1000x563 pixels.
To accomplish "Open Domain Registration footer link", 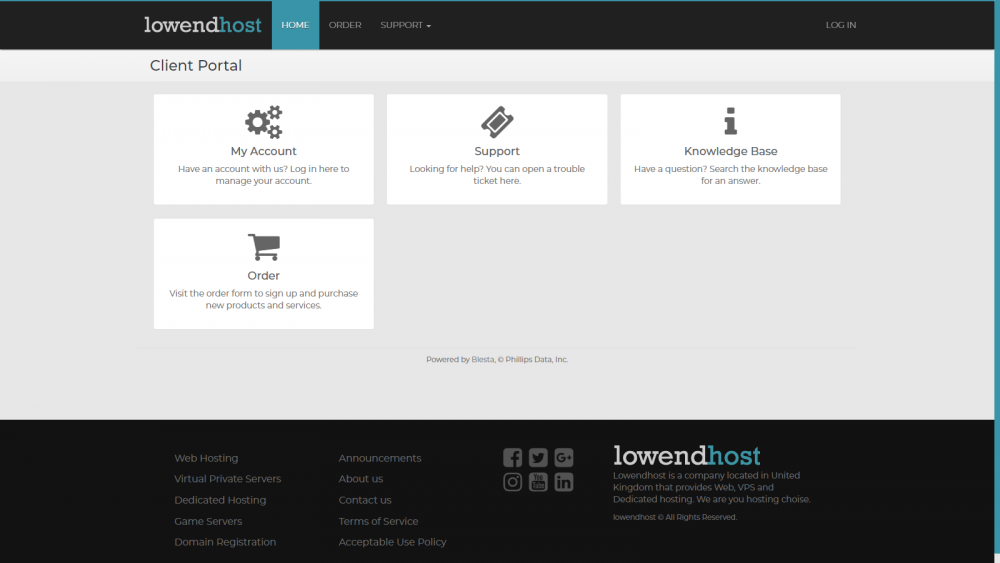I will [225, 542].
